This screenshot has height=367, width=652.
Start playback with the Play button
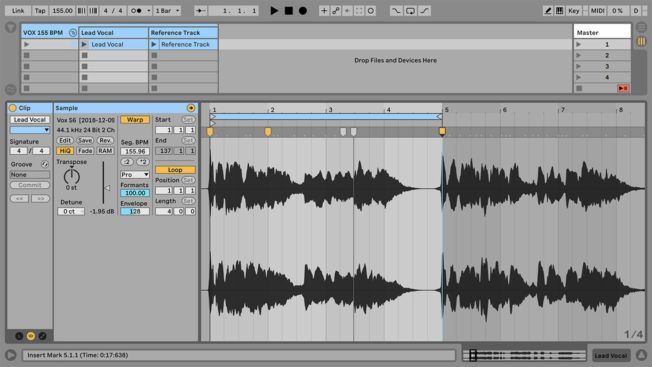point(274,11)
